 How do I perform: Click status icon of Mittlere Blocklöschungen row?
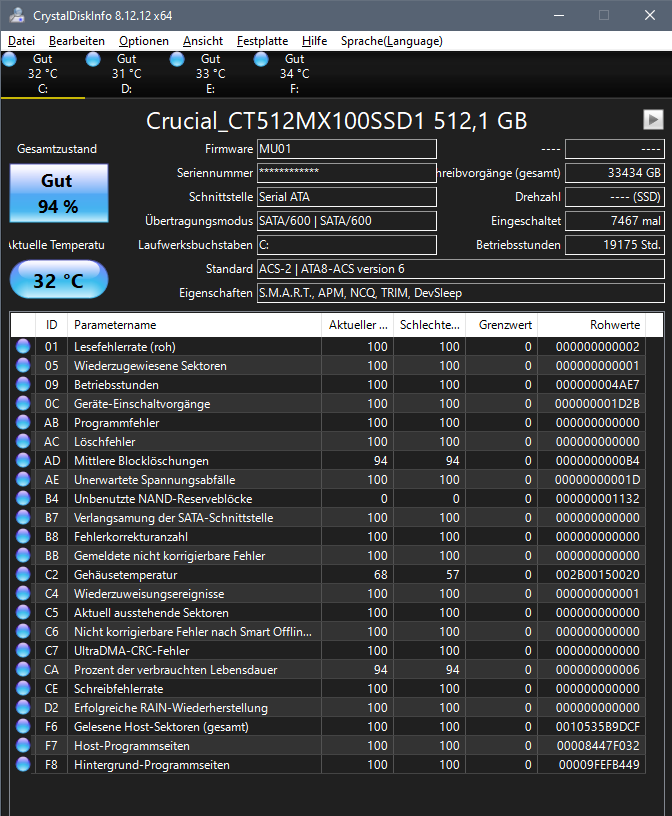23,461
